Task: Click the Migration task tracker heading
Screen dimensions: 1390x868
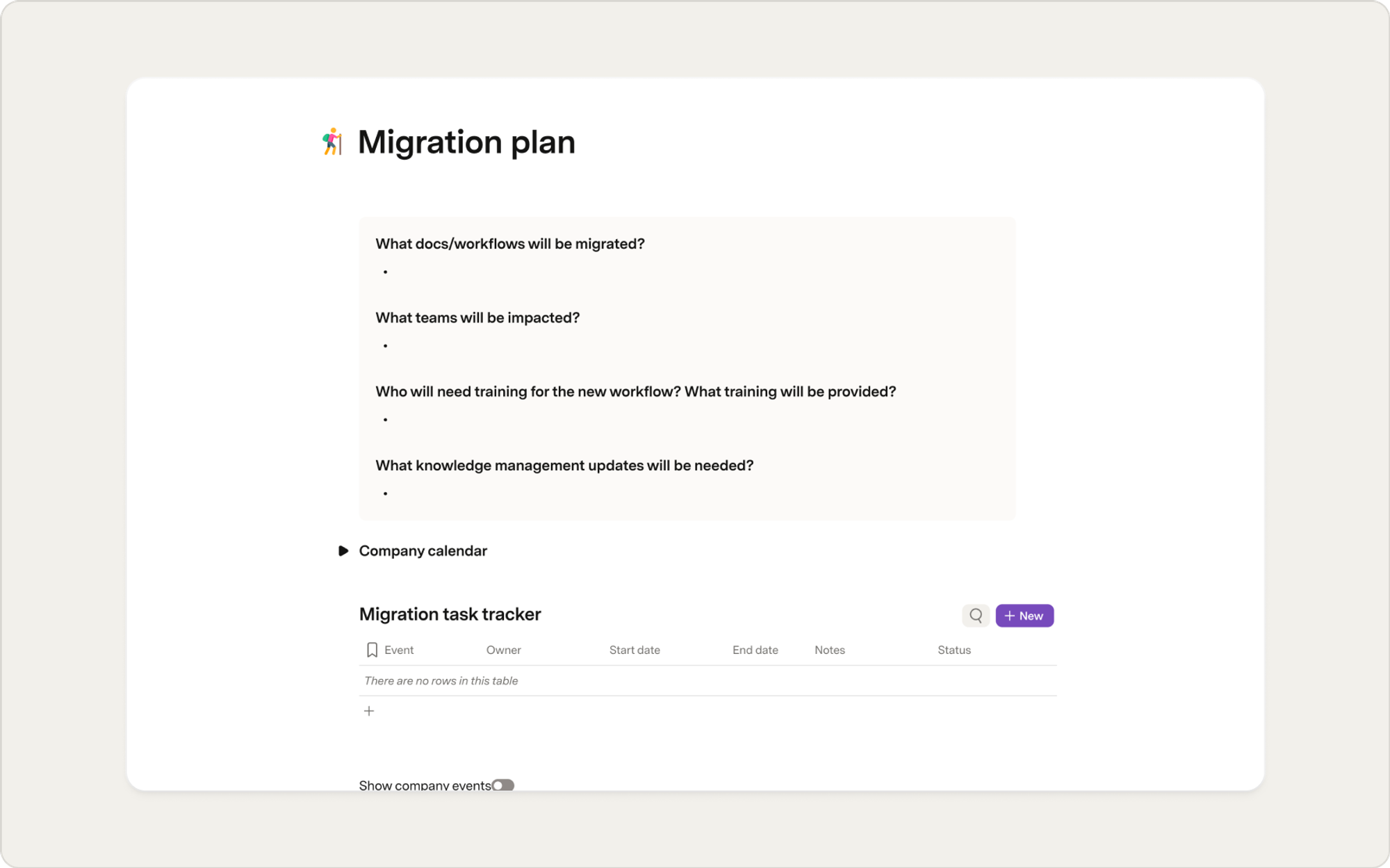Action: [450, 614]
